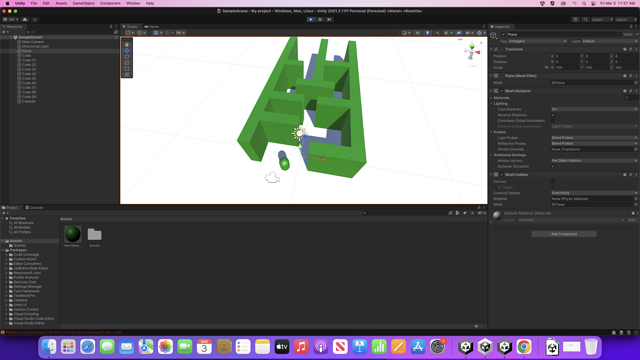Click the Pause button
This screenshot has width=640, height=360.
click(x=320, y=19)
